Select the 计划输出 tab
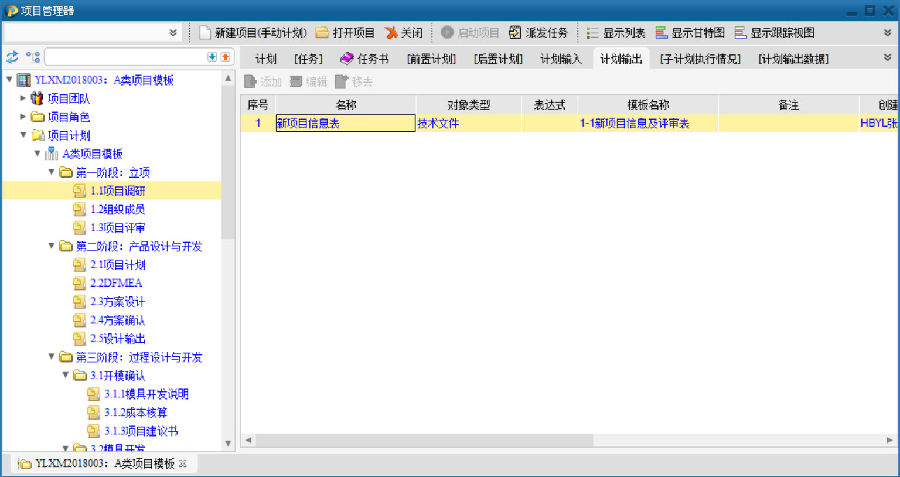This screenshot has height=477, width=900. 620,59
